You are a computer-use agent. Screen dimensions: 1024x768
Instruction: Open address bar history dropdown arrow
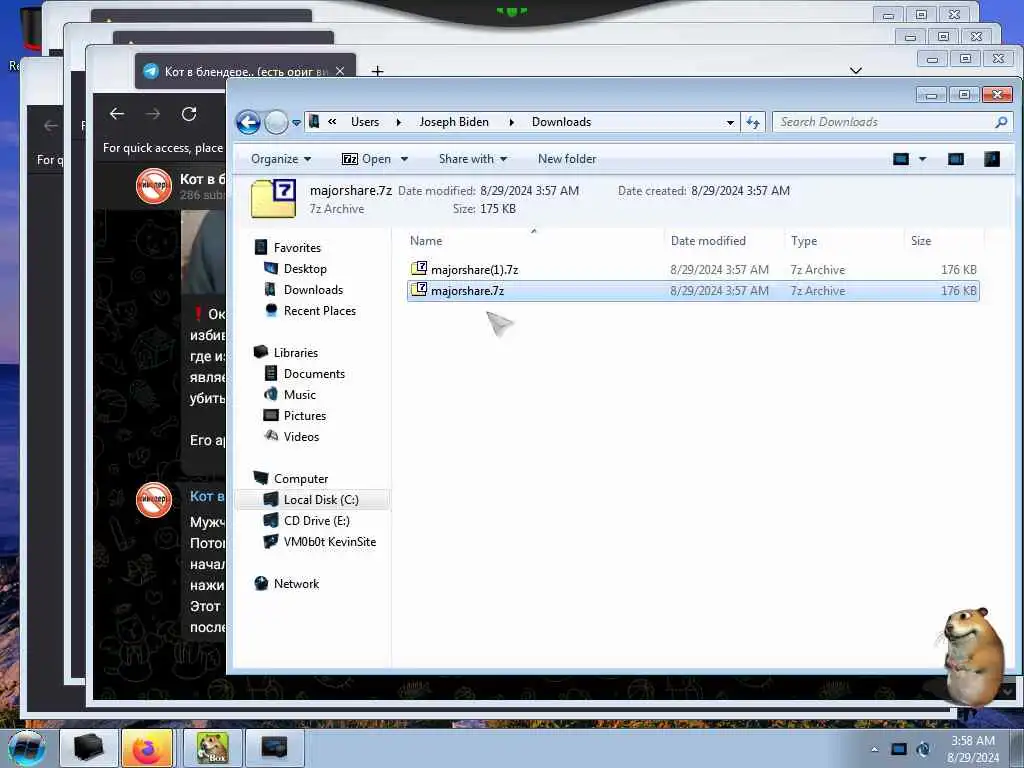point(729,123)
